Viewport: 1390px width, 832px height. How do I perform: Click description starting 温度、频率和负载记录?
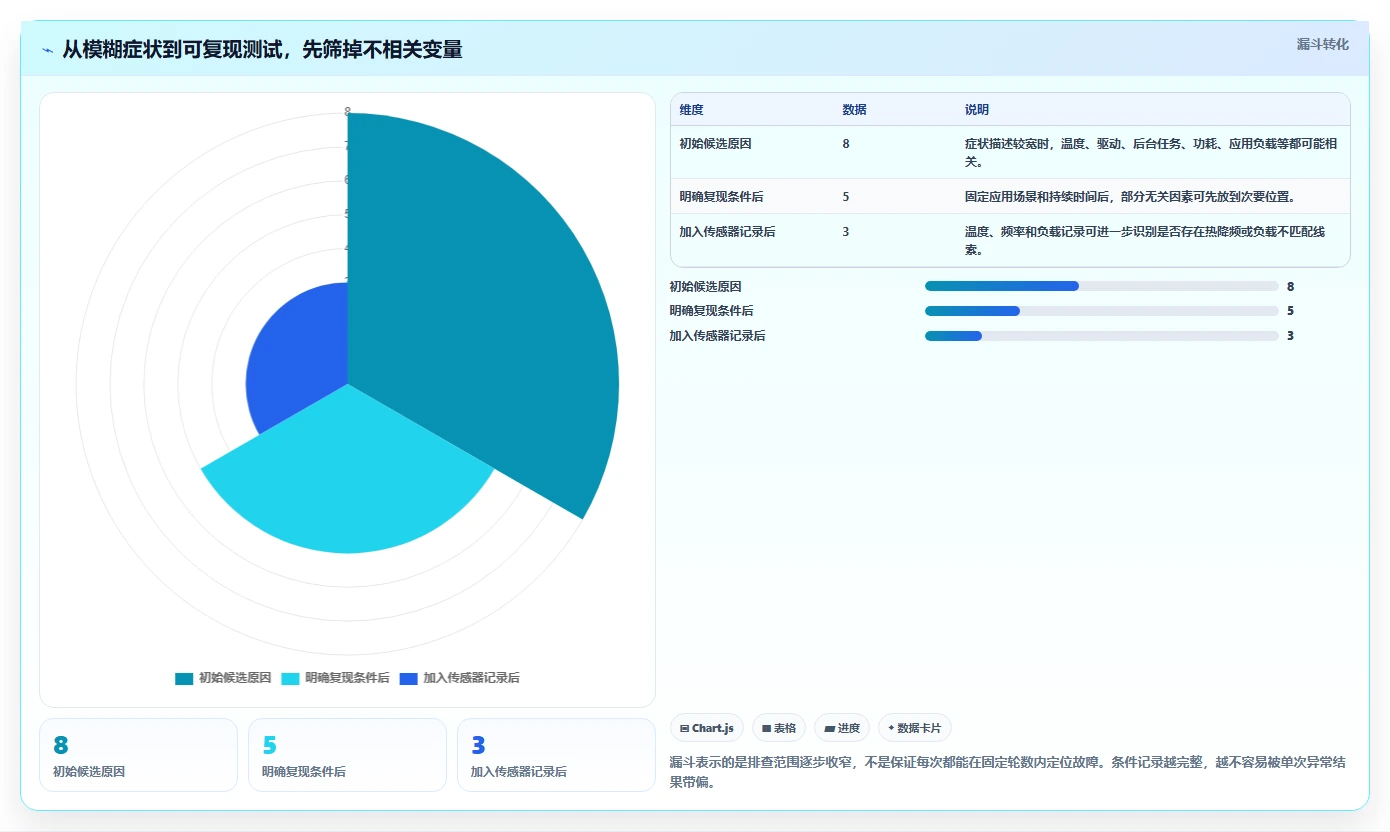[1145, 241]
